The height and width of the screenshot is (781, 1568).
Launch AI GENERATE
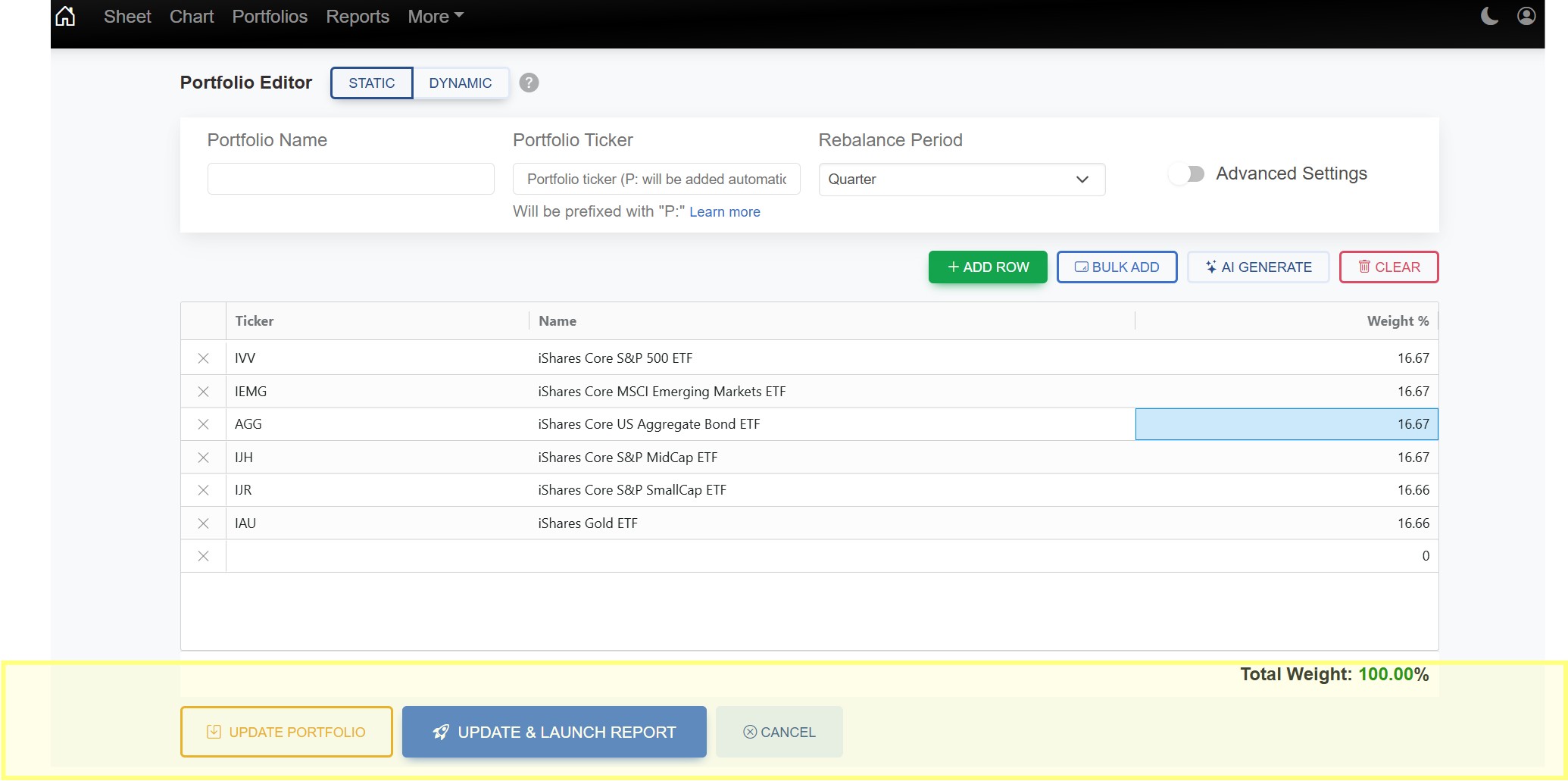pos(1258,267)
